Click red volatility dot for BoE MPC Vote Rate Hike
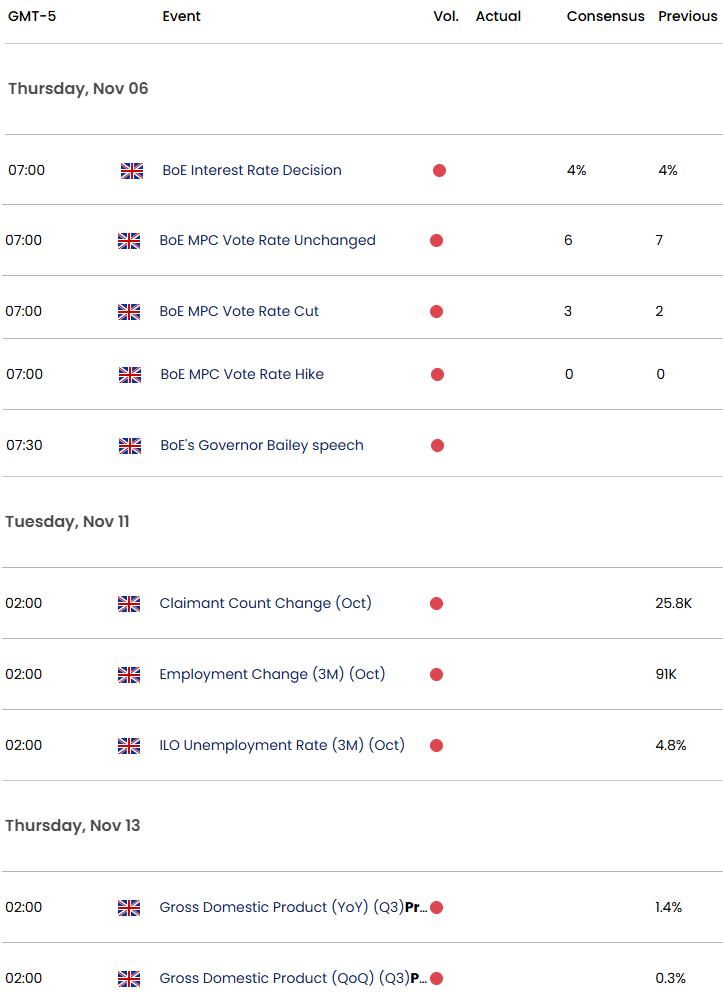 [x=436, y=375]
